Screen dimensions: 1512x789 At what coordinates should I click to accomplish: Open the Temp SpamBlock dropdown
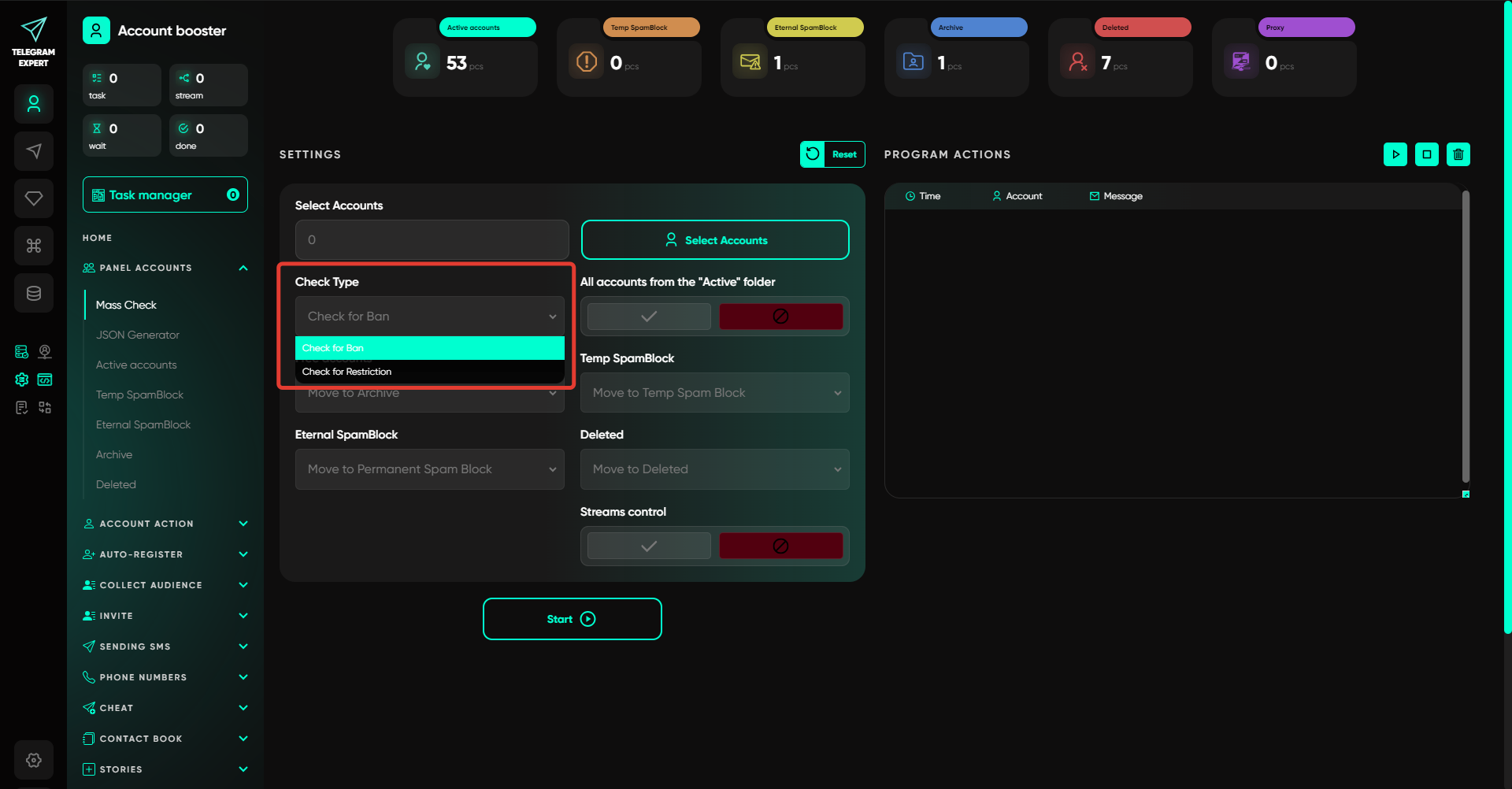[x=714, y=393]
